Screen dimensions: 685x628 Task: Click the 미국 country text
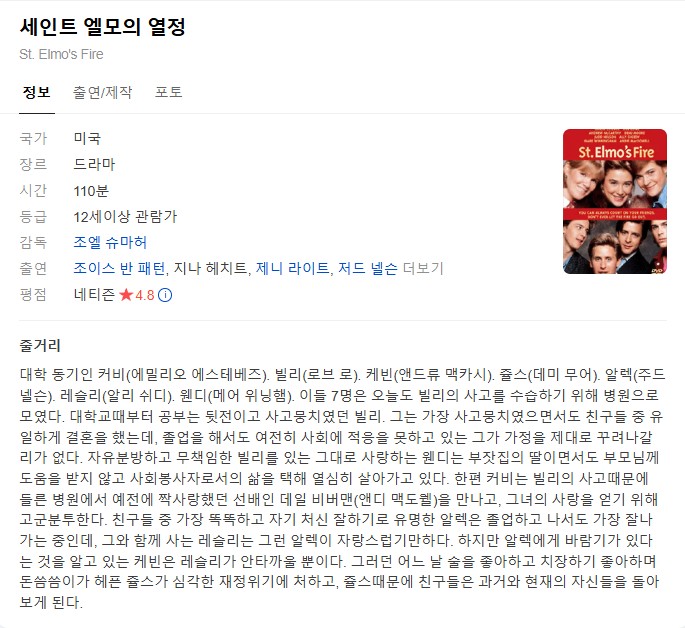click(87, 138)
